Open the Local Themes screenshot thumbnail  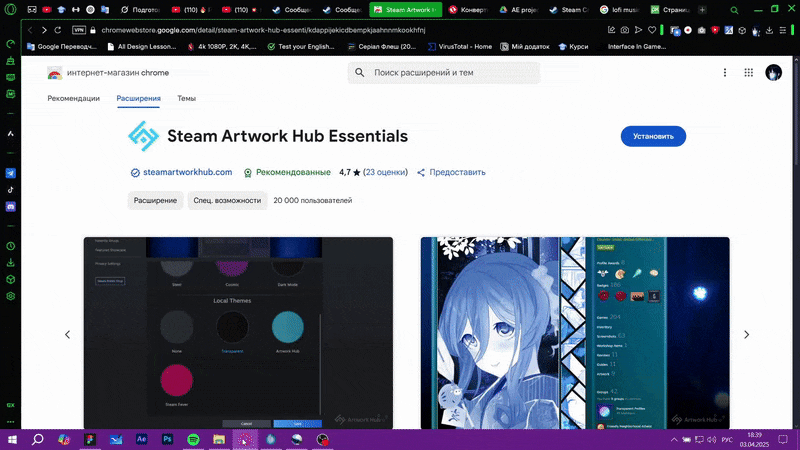238,333
